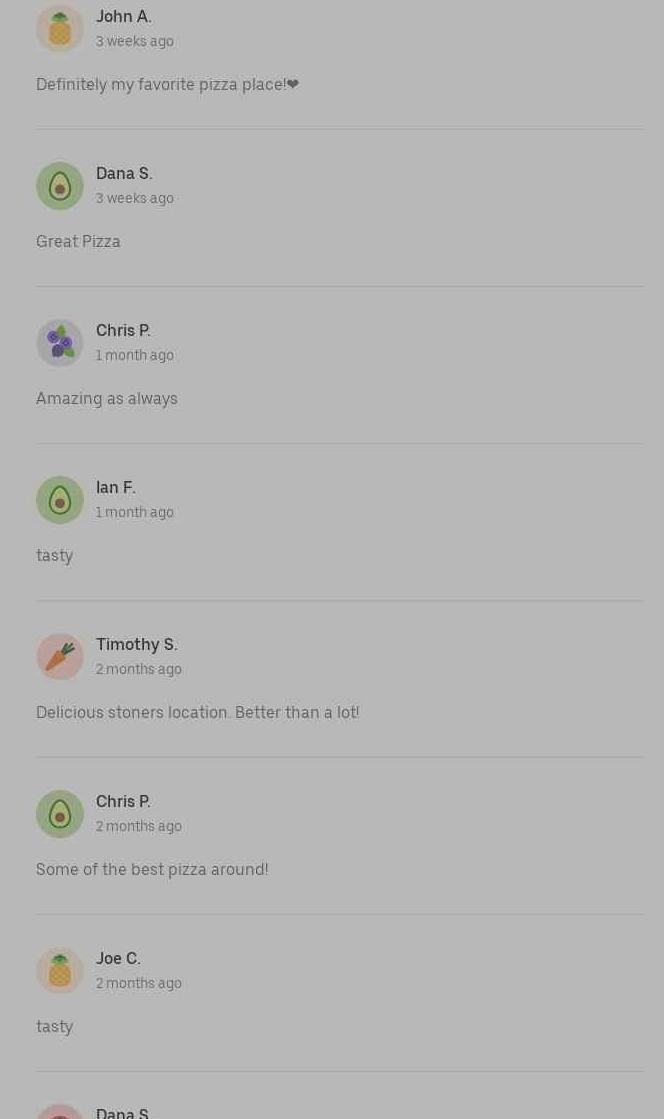664x1119 pixels.
Task: Click 'Some of the best pizza around!'
Action: [x=152, y=869]
